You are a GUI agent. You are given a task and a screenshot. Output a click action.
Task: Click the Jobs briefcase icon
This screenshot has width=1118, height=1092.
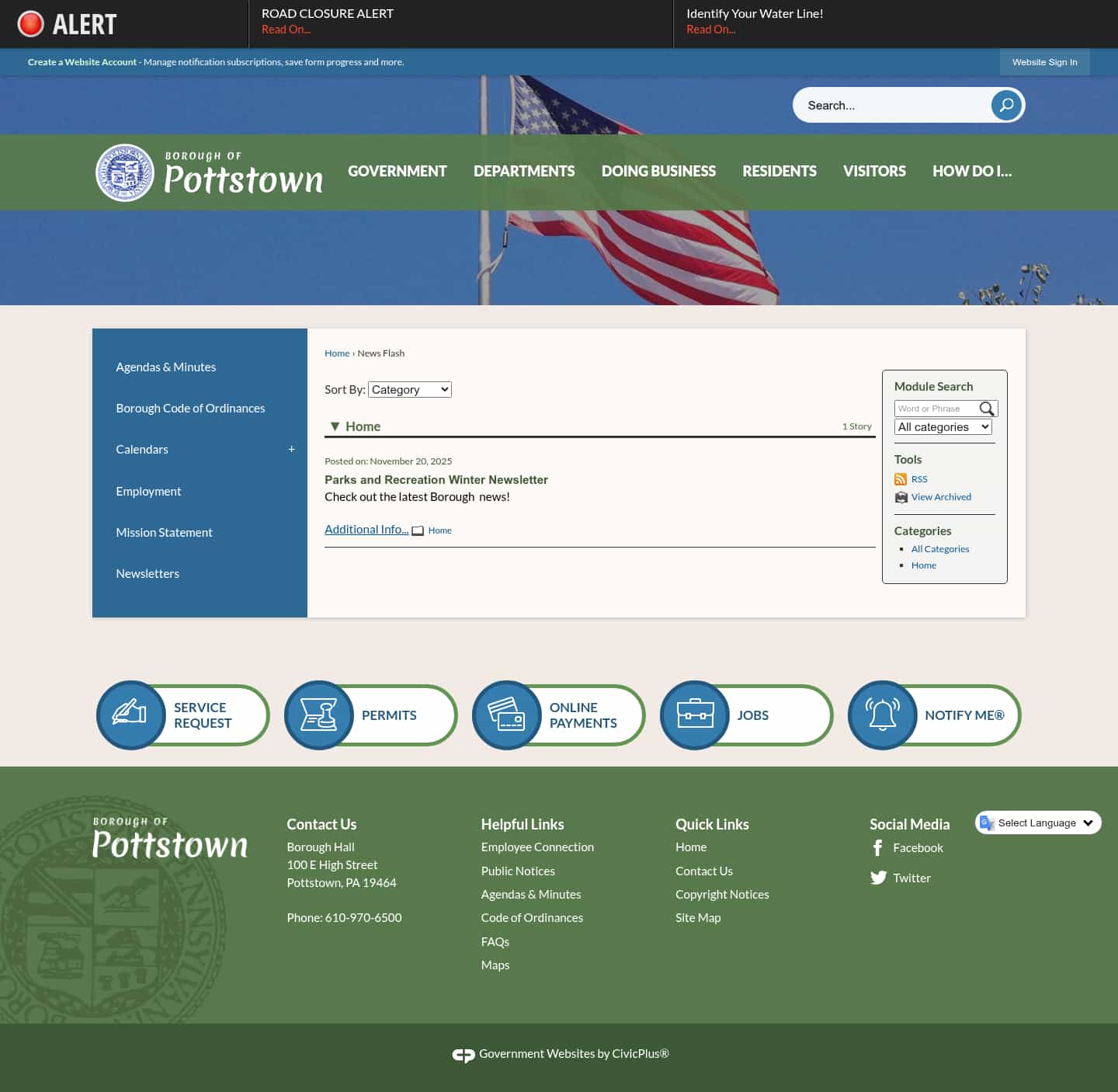pos(695,715)
